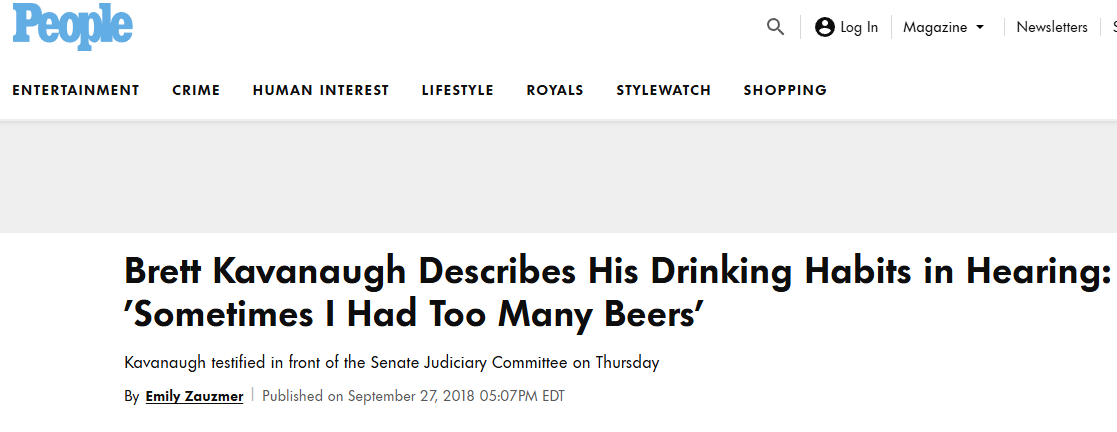The image size is (1117, 432).
Task: Expand the arrow next to Magazine
Action: (x=980, y=28)
